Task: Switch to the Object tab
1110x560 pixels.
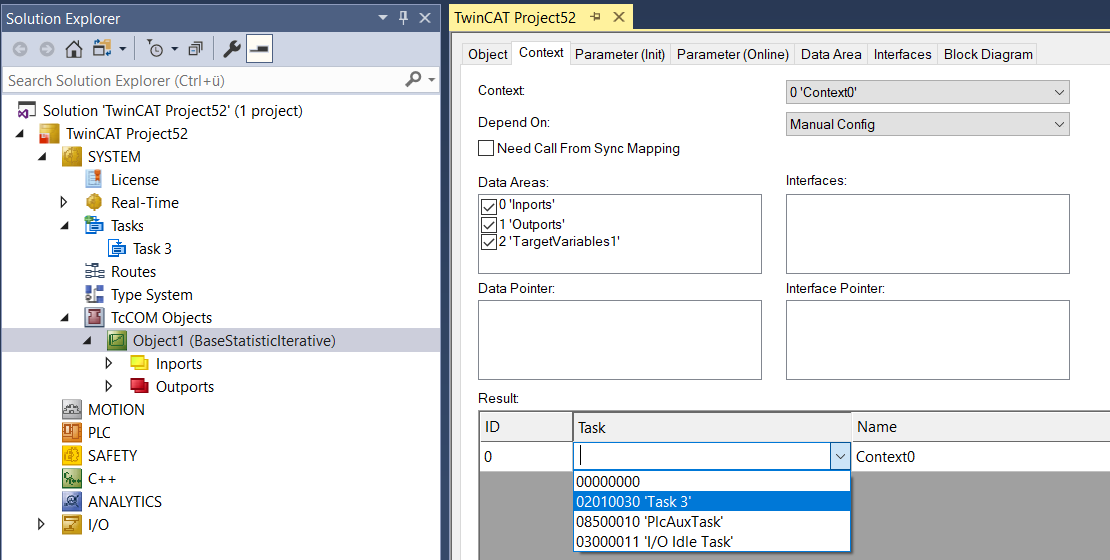Action: click(x=488, y=55)
